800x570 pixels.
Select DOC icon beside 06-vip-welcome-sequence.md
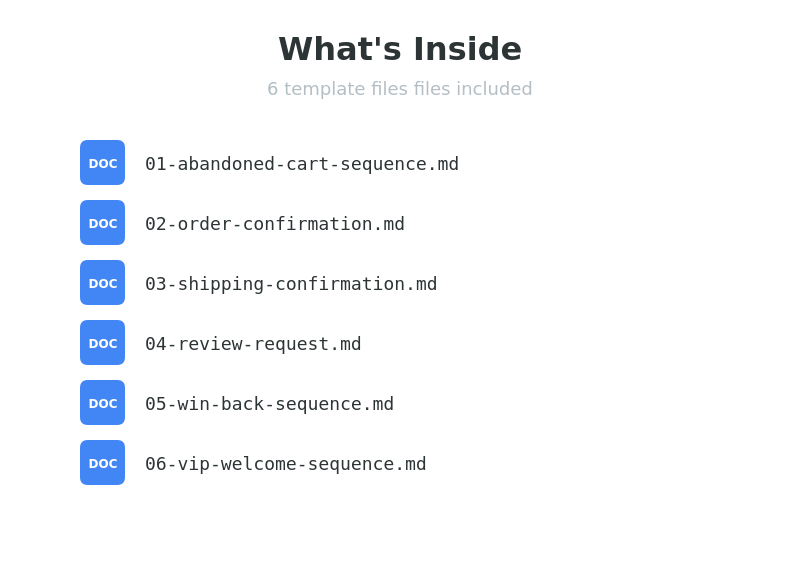pos(103,462)
